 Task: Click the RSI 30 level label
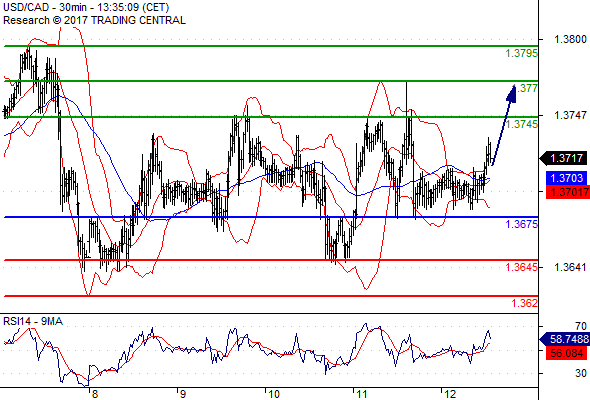pos(581,373)
